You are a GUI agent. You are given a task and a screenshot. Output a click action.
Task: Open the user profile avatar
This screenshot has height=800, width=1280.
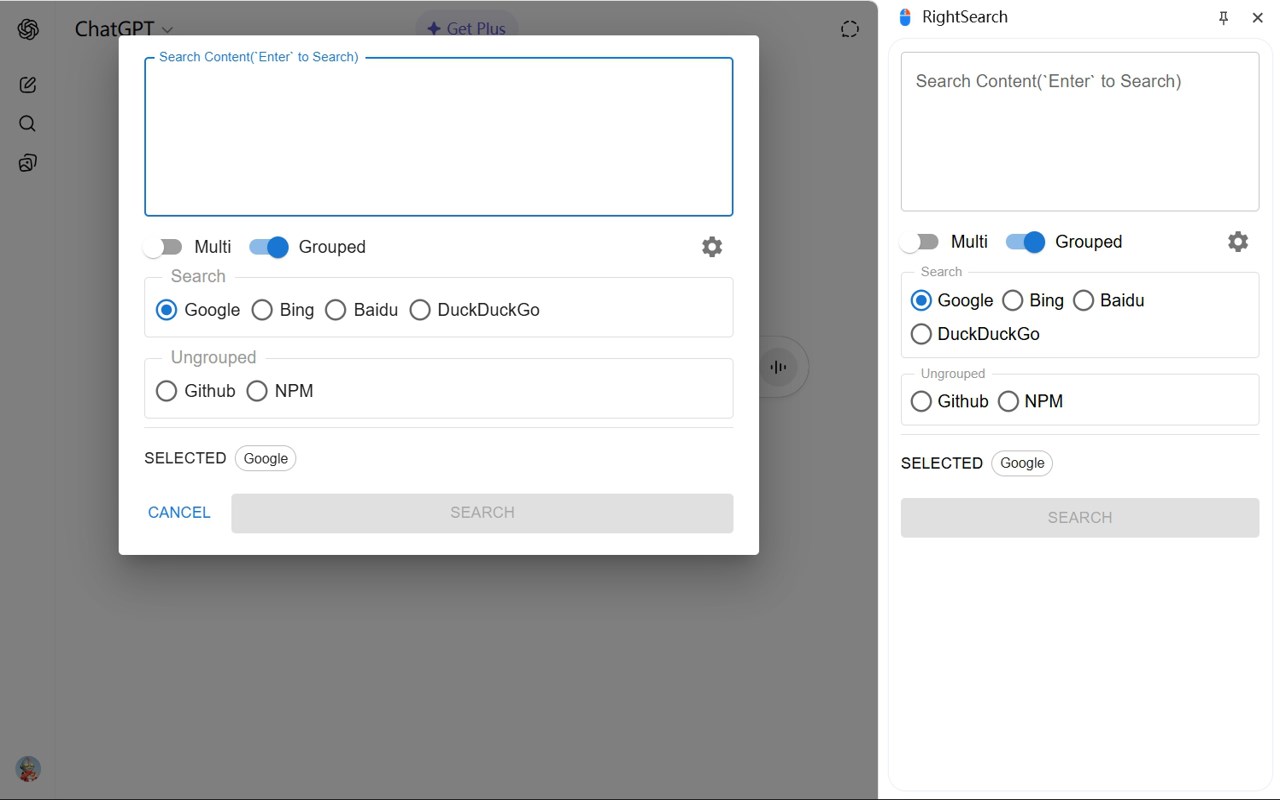[28, 769]
